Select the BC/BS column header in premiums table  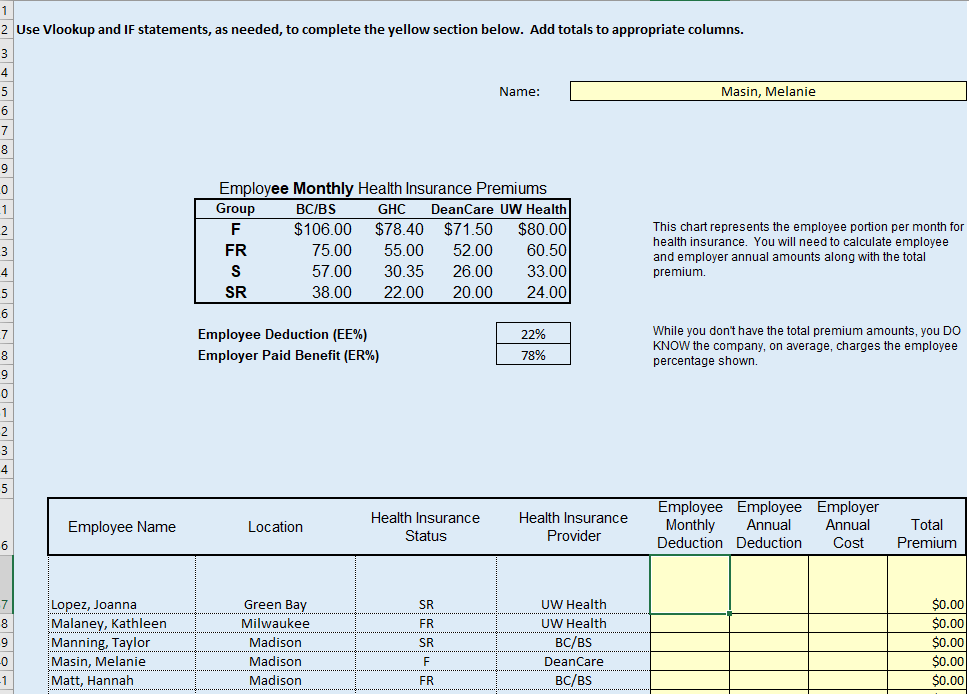point(316,209)
